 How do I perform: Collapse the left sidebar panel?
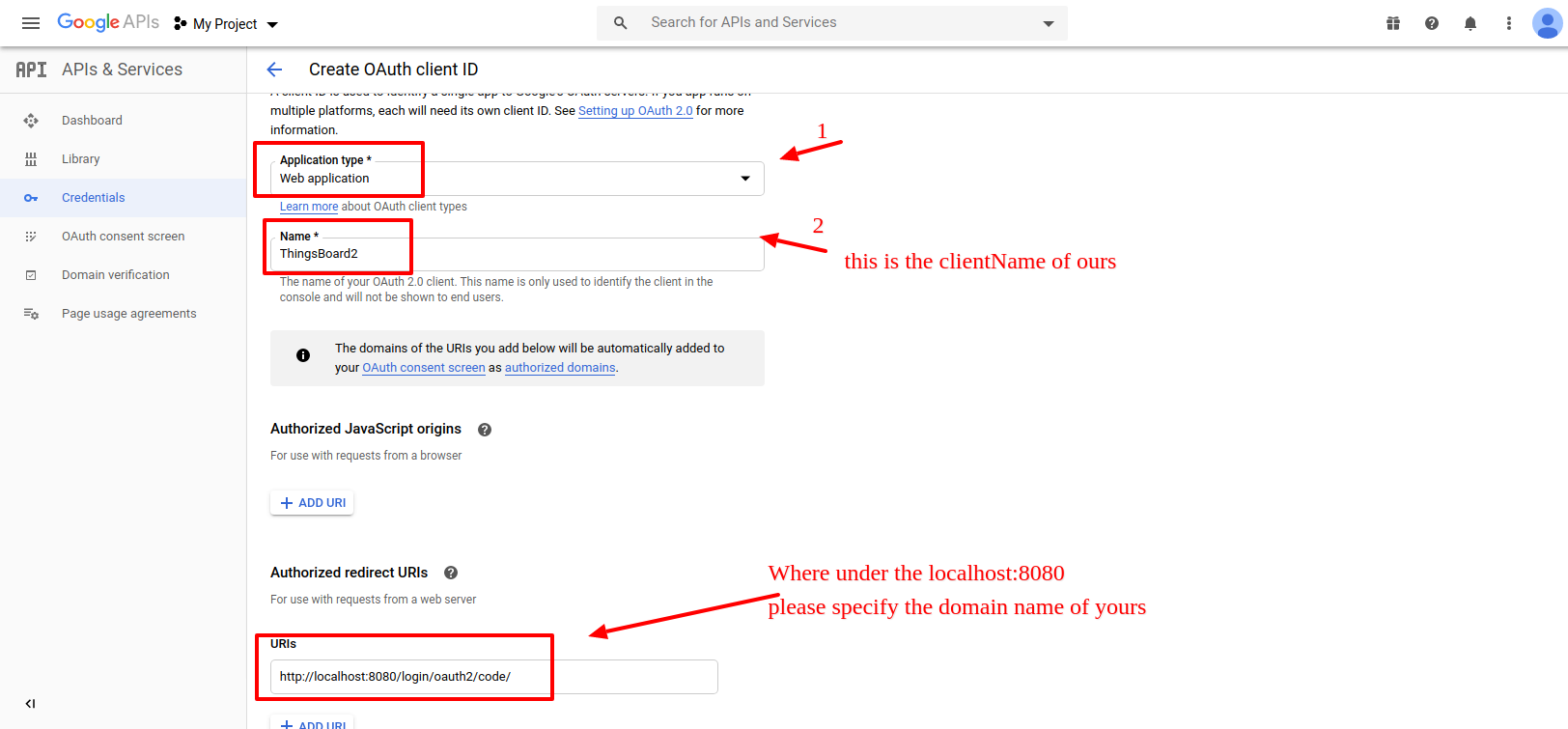[30, 704]
